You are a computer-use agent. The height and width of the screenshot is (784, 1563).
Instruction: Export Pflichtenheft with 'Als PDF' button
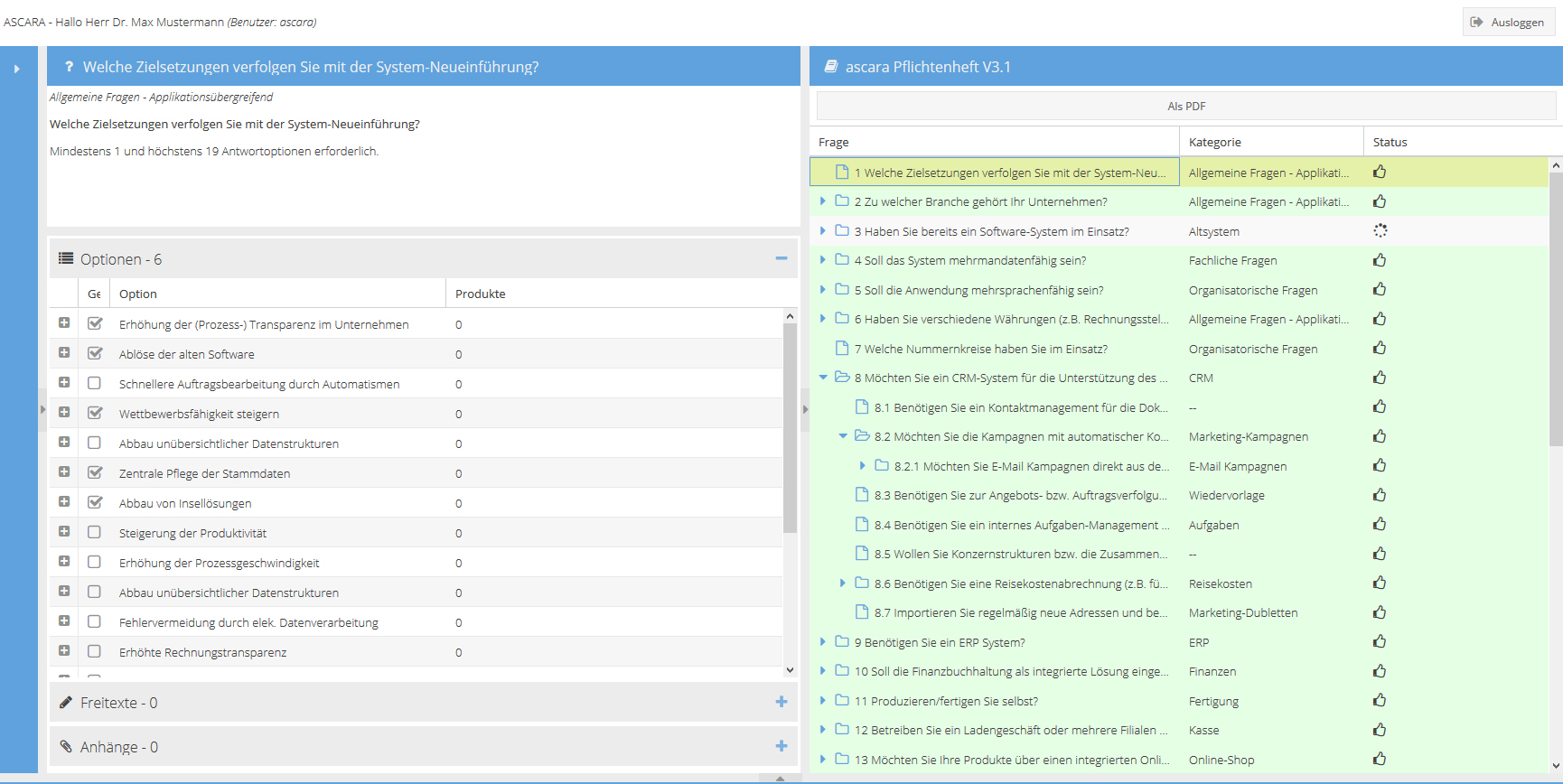coord(1185,106)
